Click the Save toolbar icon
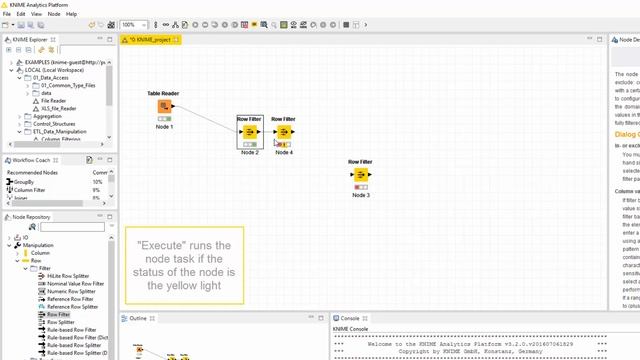 21,25
